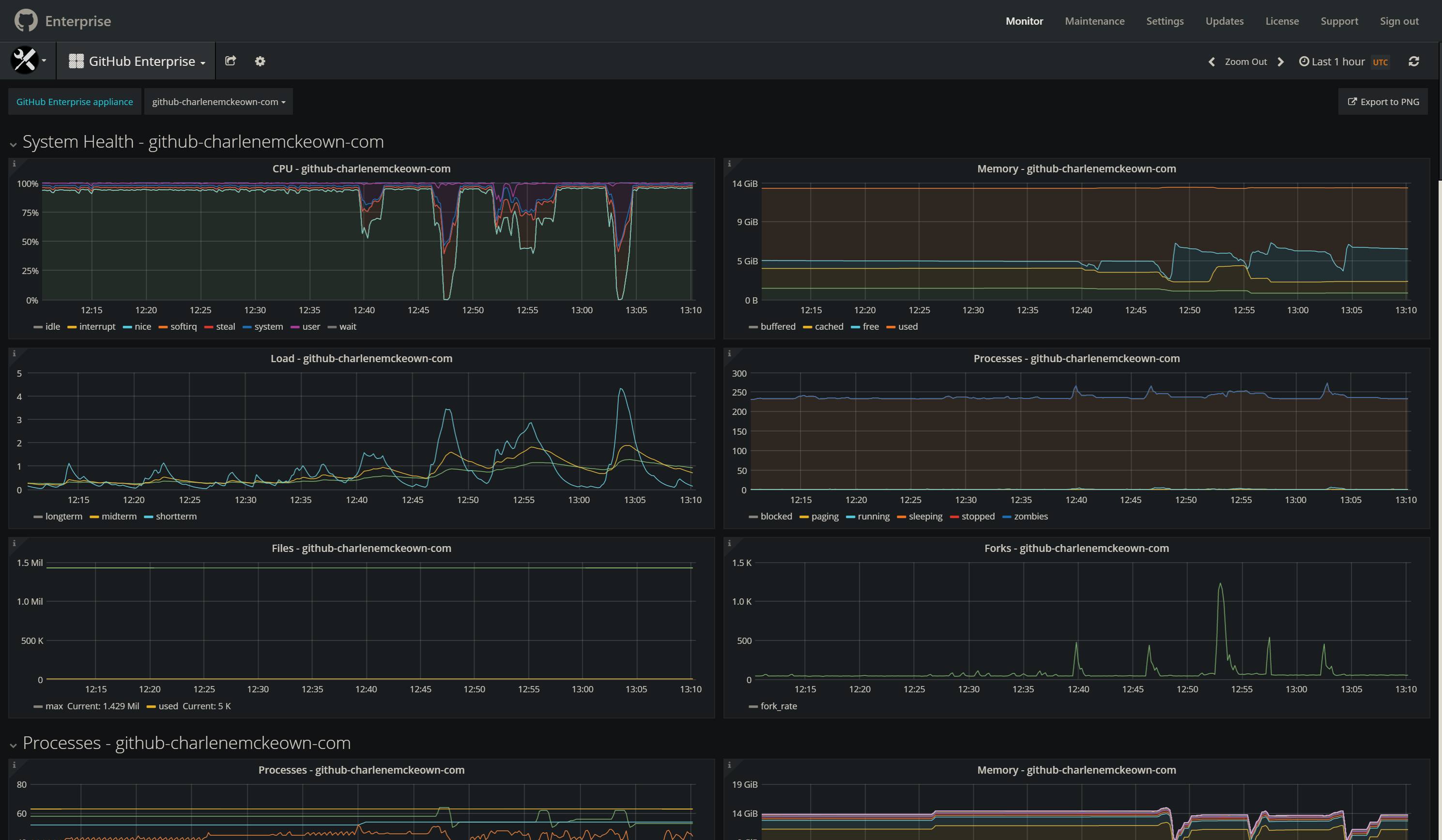Click Sign out link
Screen dimensions: 1442x840
[1399, 21]
